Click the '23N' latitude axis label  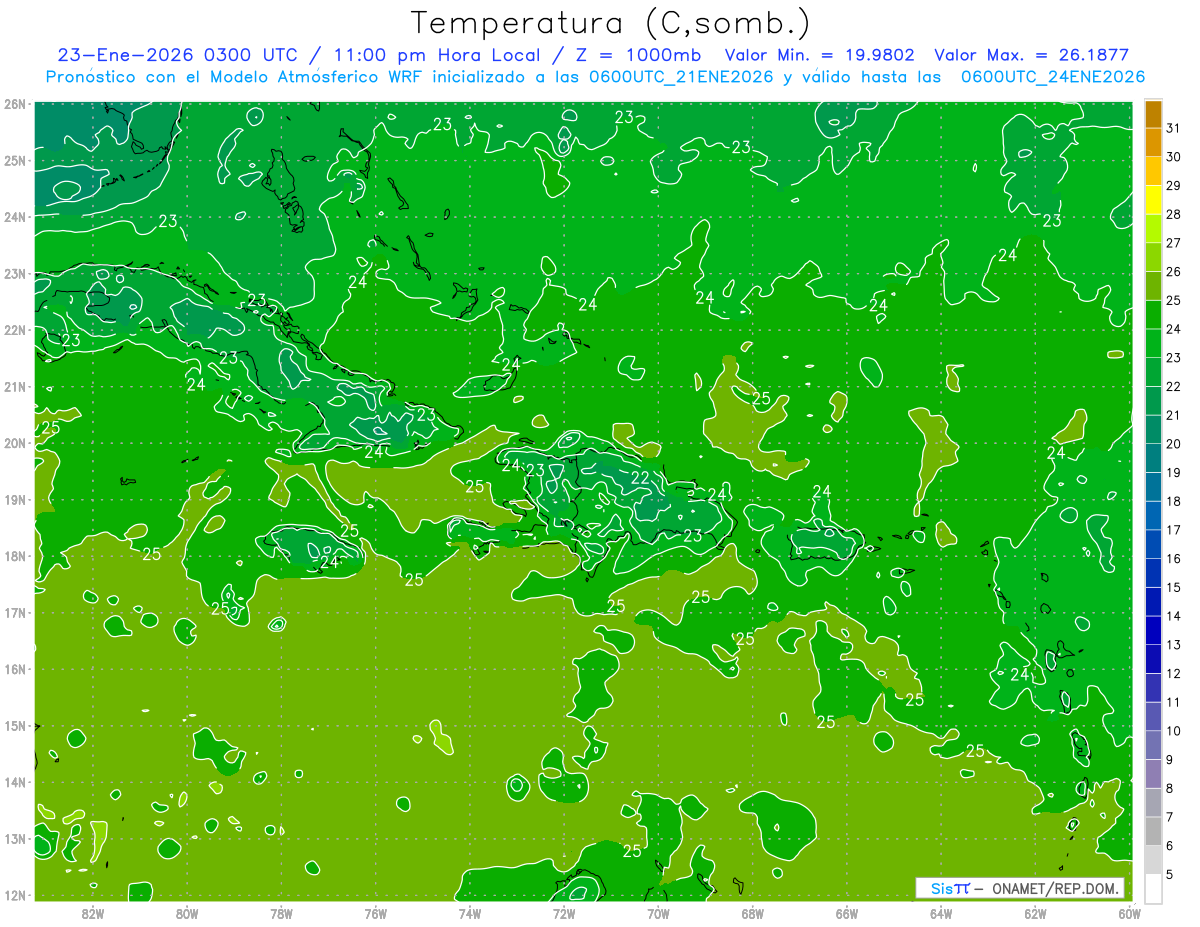point(14,274)
